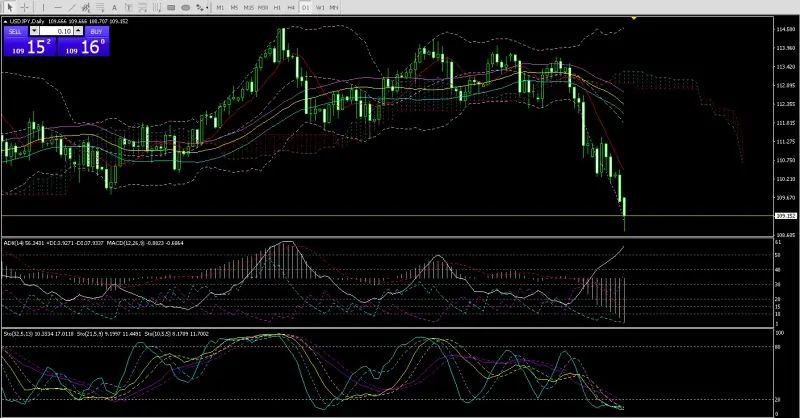The width and height of the screenshot is (800, 418).
Task: Click the SELL button at 109.15
Action: 28,45
